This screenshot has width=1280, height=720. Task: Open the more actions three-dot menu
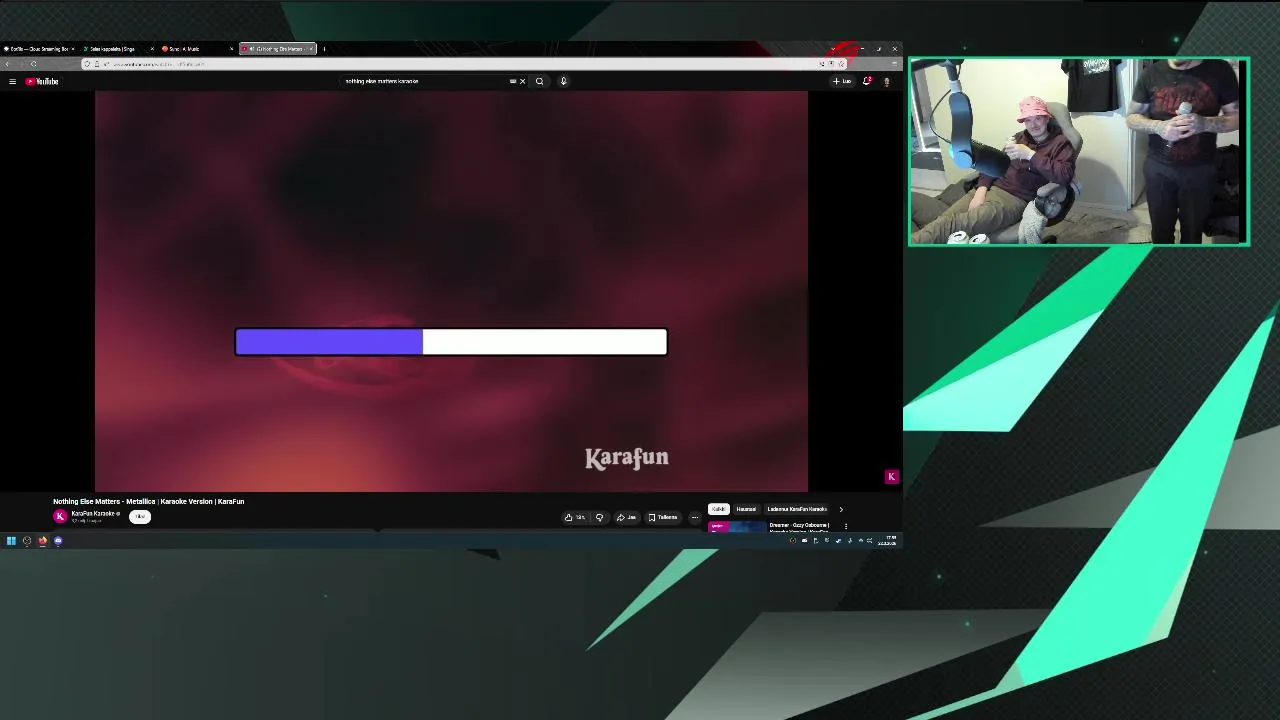[695, 517]
